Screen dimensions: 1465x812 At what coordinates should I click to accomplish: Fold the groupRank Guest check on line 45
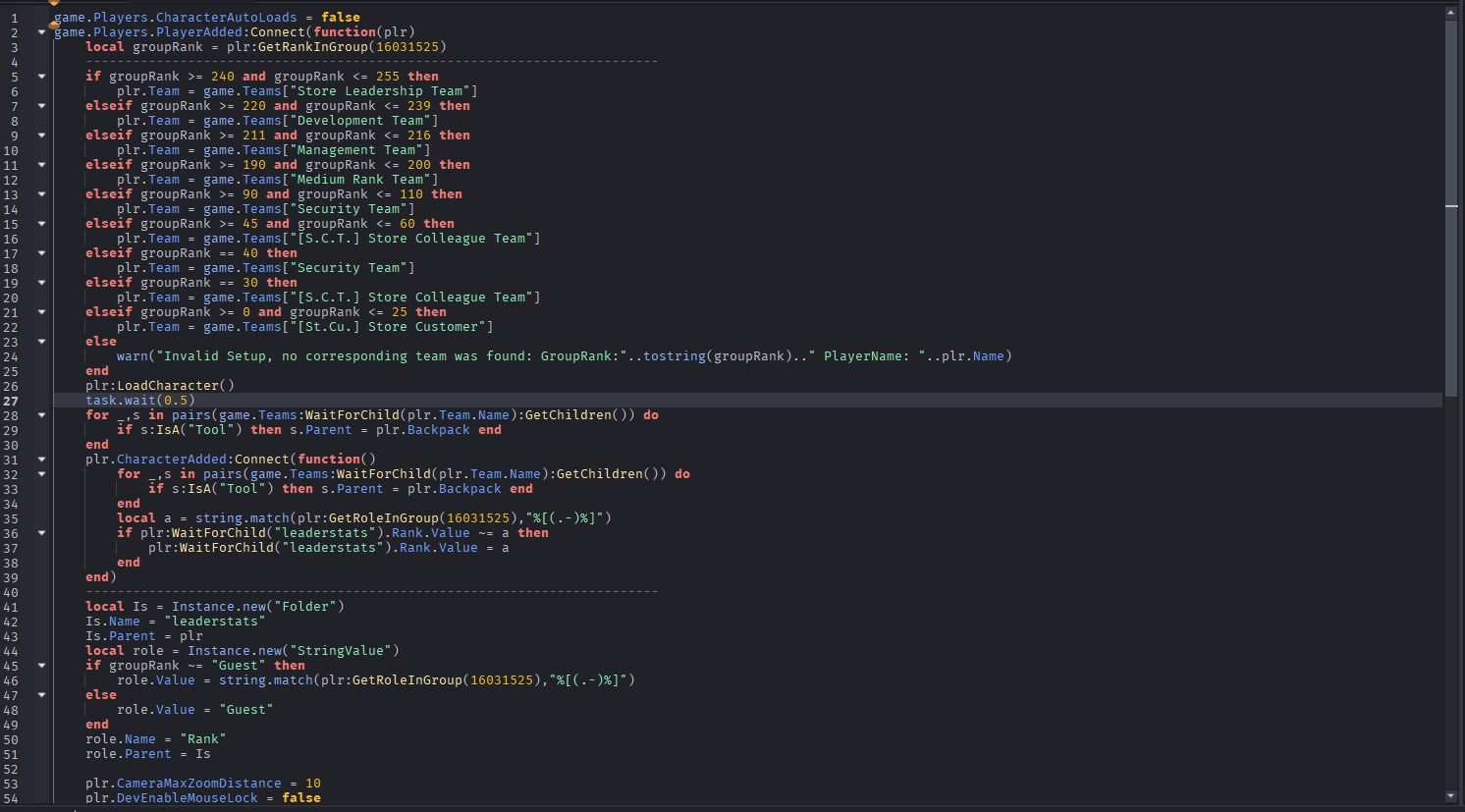pos(41,666)
